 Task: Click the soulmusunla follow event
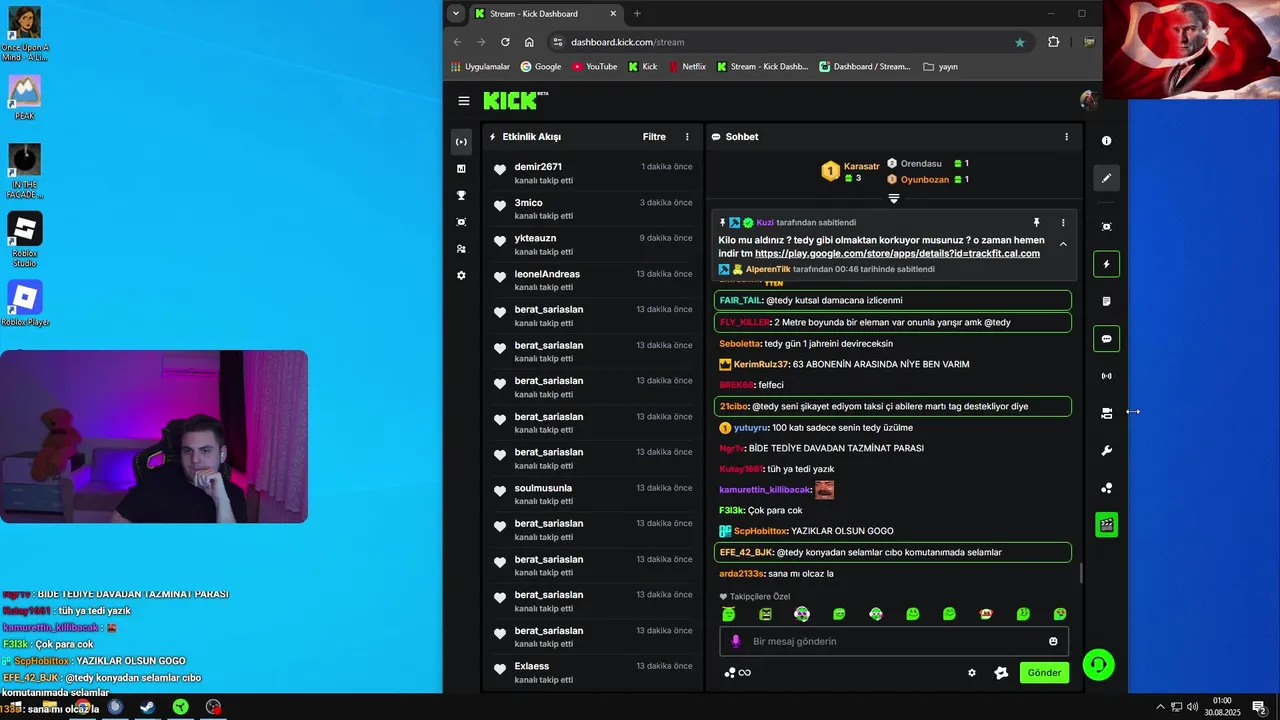pyautogui.click(x=594, y=494)
